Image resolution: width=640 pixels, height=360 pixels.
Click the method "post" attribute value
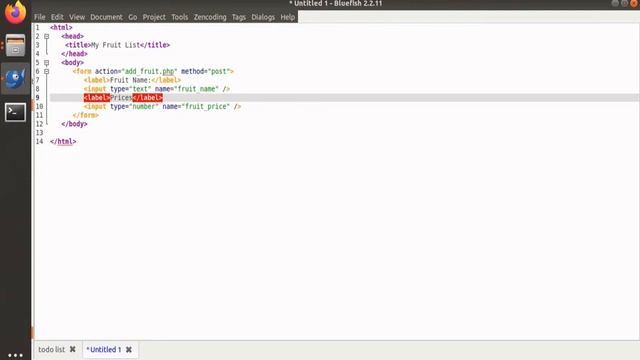tap(219, 71)
